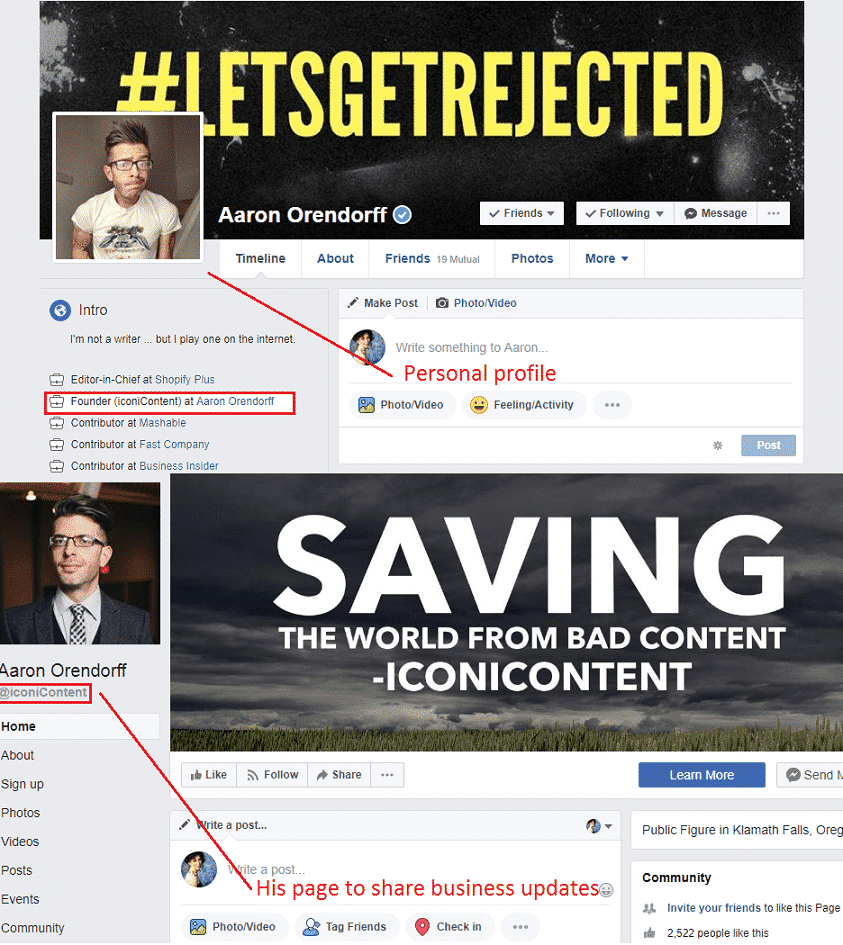Viewport: 843px width, 945px height.
Task: Open Aaron Orendorff's profile picture
Action: pos(128,187)
